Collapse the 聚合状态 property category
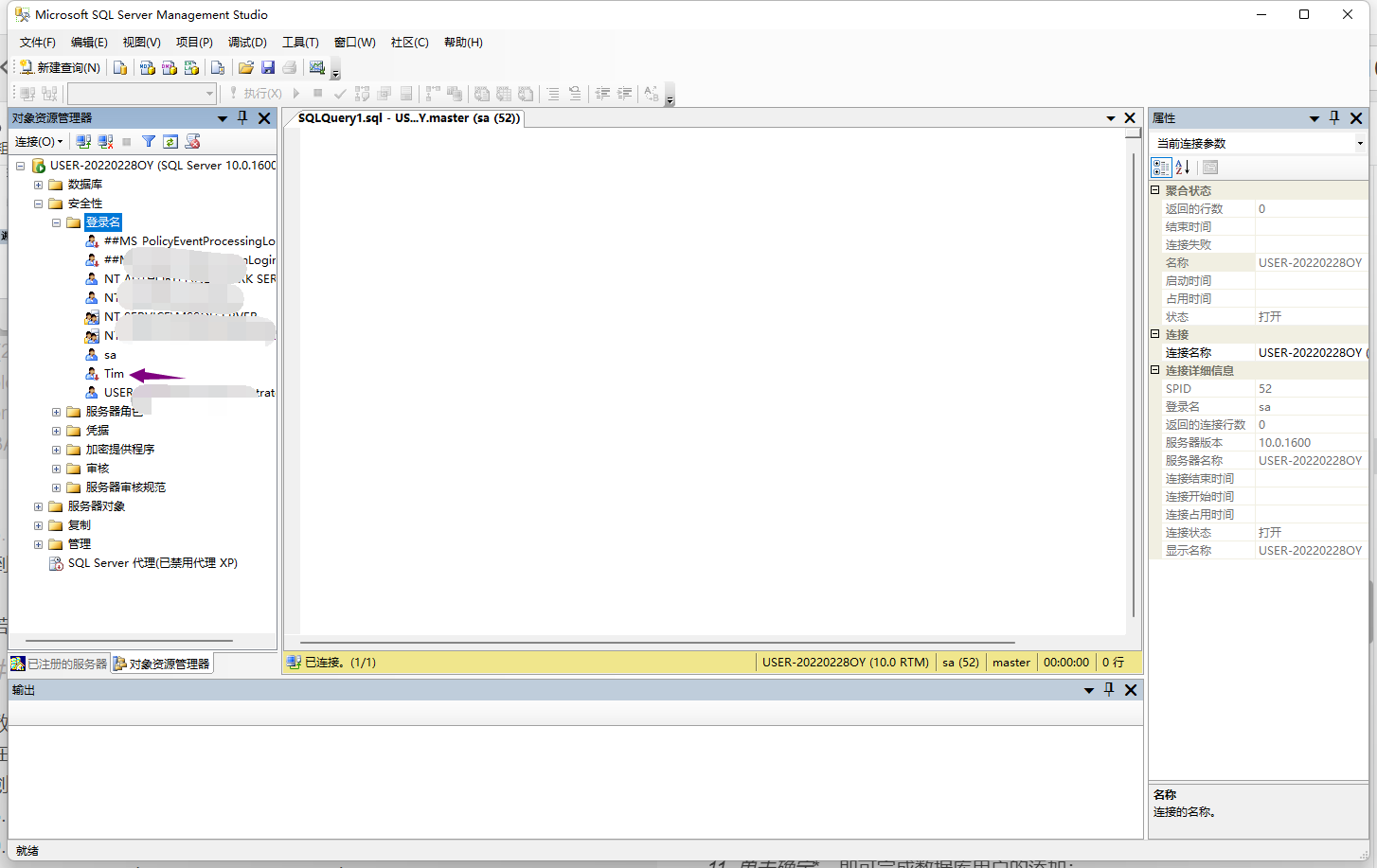1377x868 pixels. [1155, 190]
